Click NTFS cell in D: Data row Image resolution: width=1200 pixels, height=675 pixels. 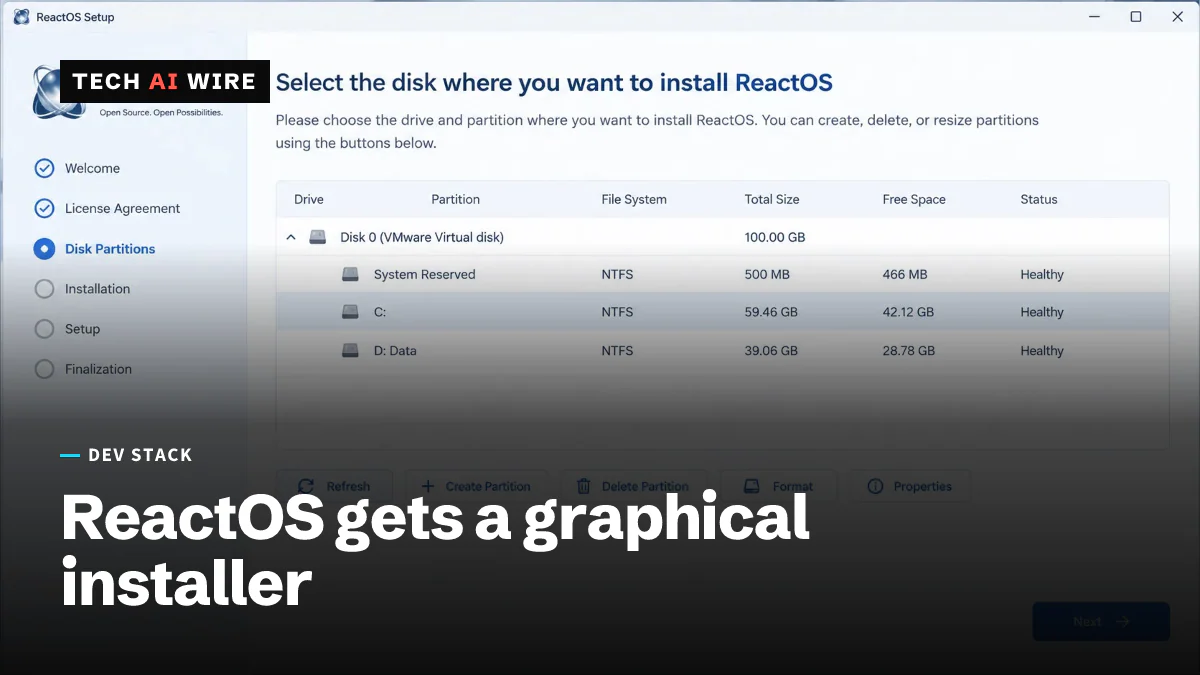pyautogui.click(x=617, y=351)
